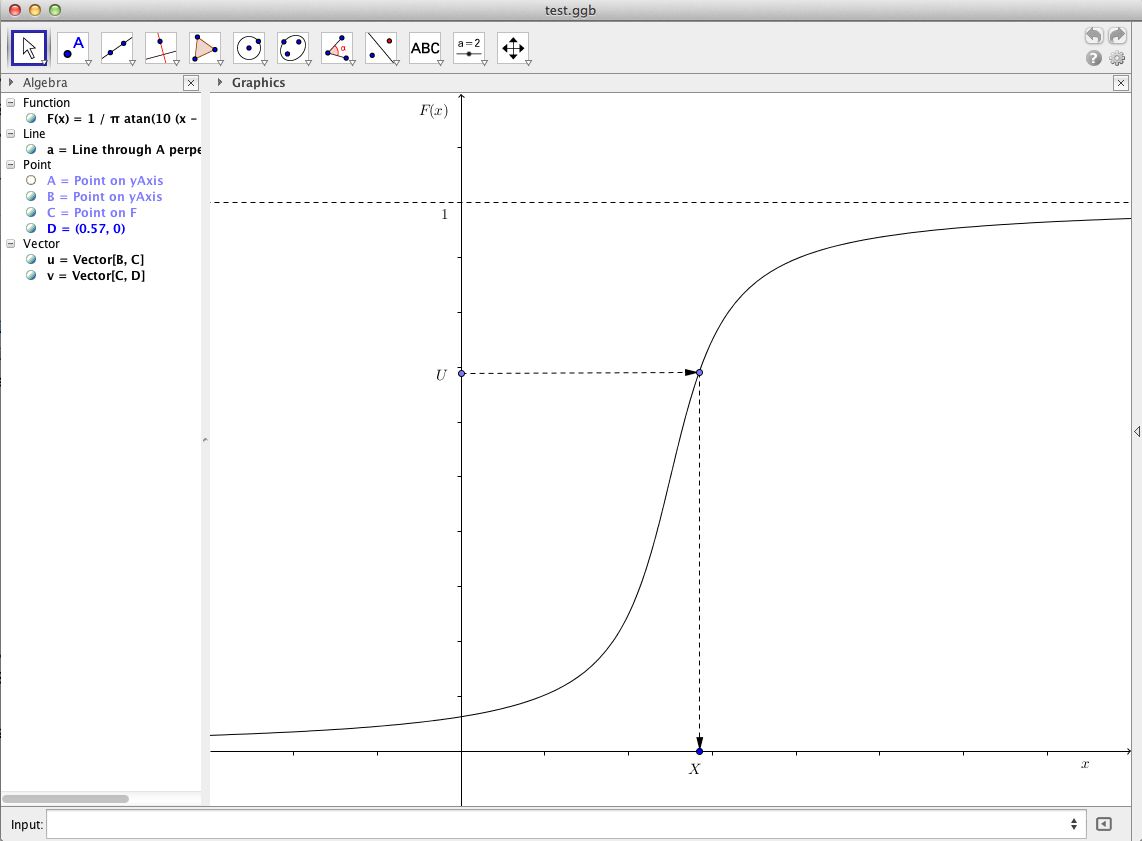Screen dimensions: 1142x841
Task: Select the Reflect about Line tool
Action: pyautogui.click(x=381, y=48)
